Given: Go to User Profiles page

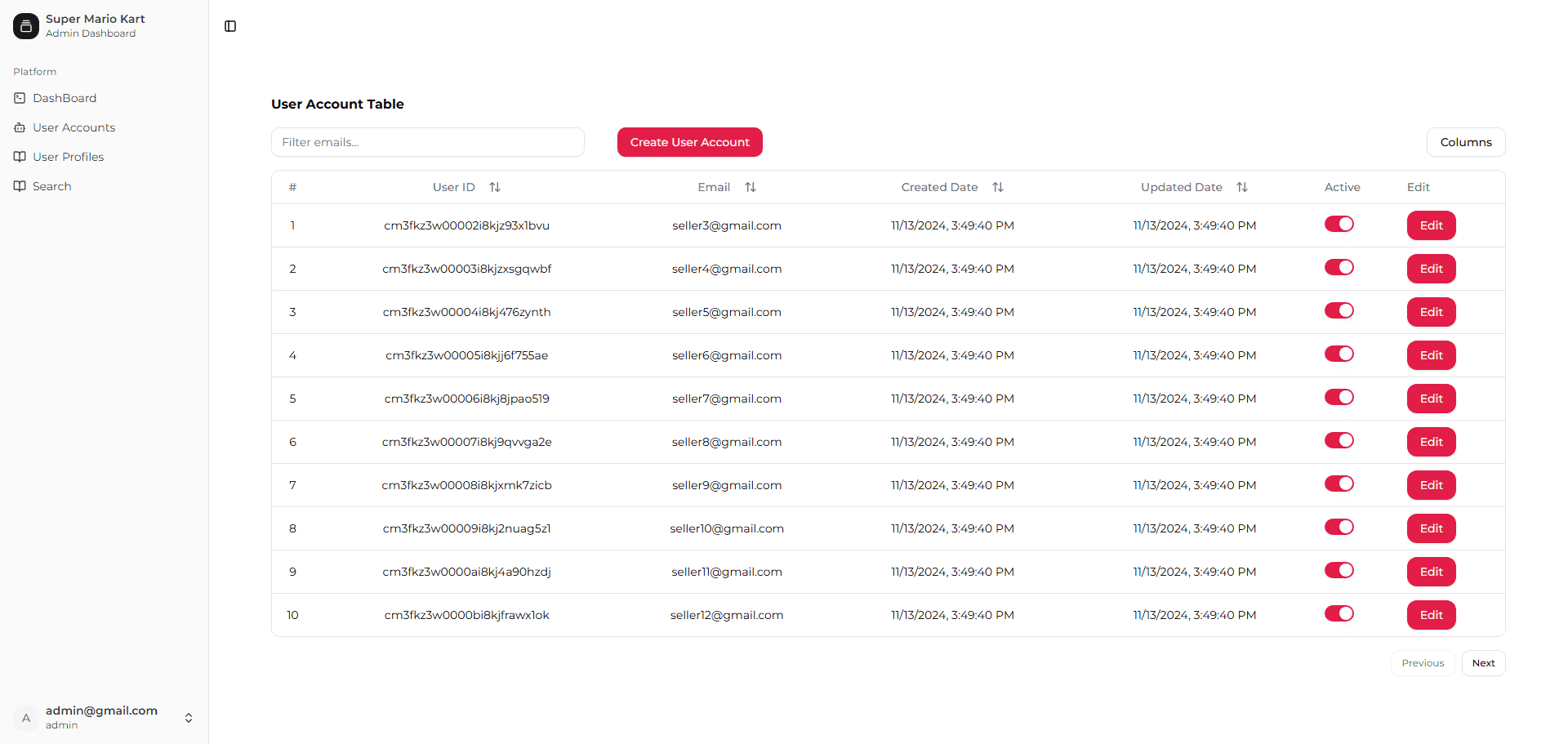Looking at the screenshot, I should click(68, 157).
